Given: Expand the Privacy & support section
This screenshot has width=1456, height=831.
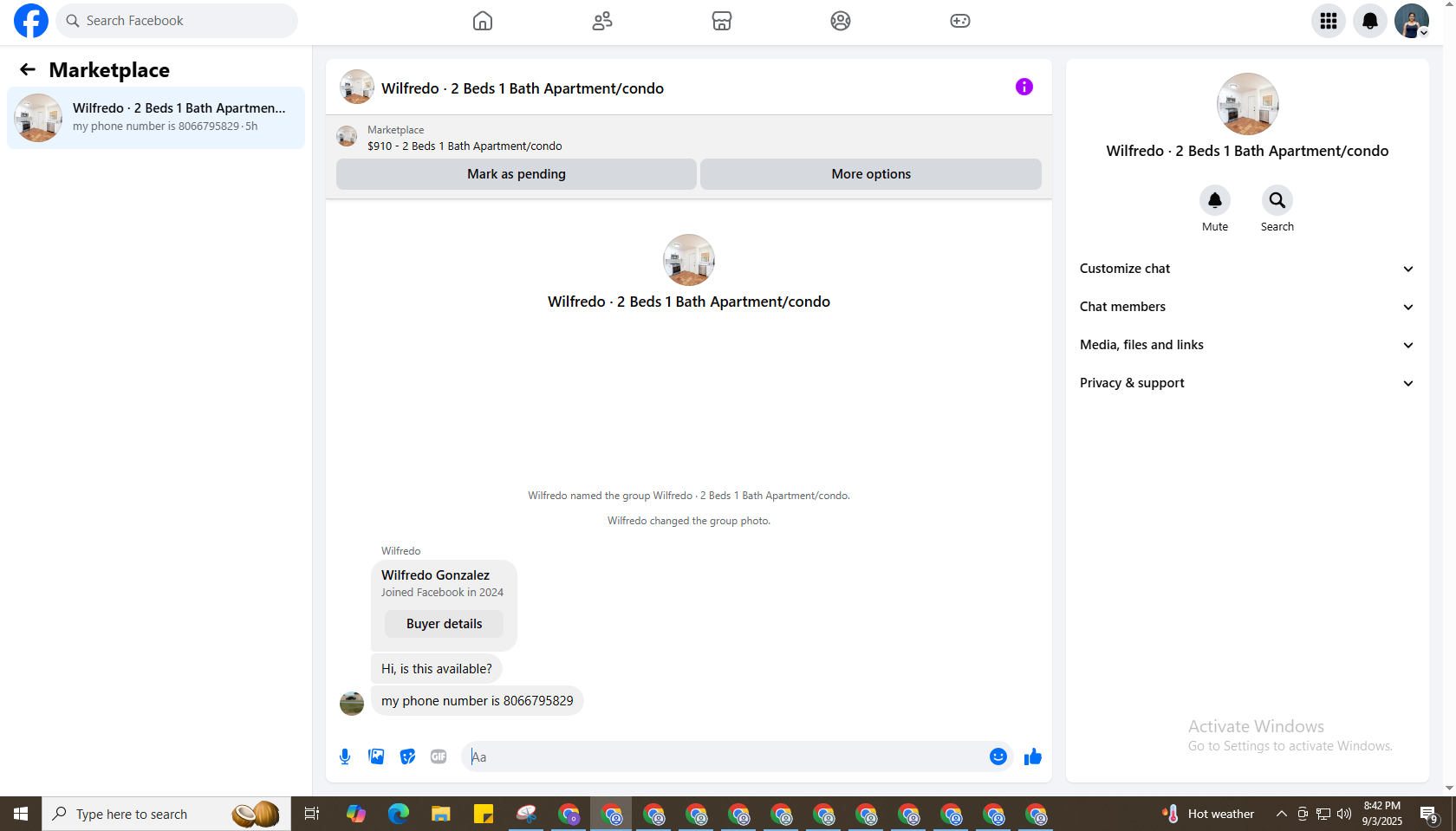Looking at the screenshot, I should coord(1247,383).
